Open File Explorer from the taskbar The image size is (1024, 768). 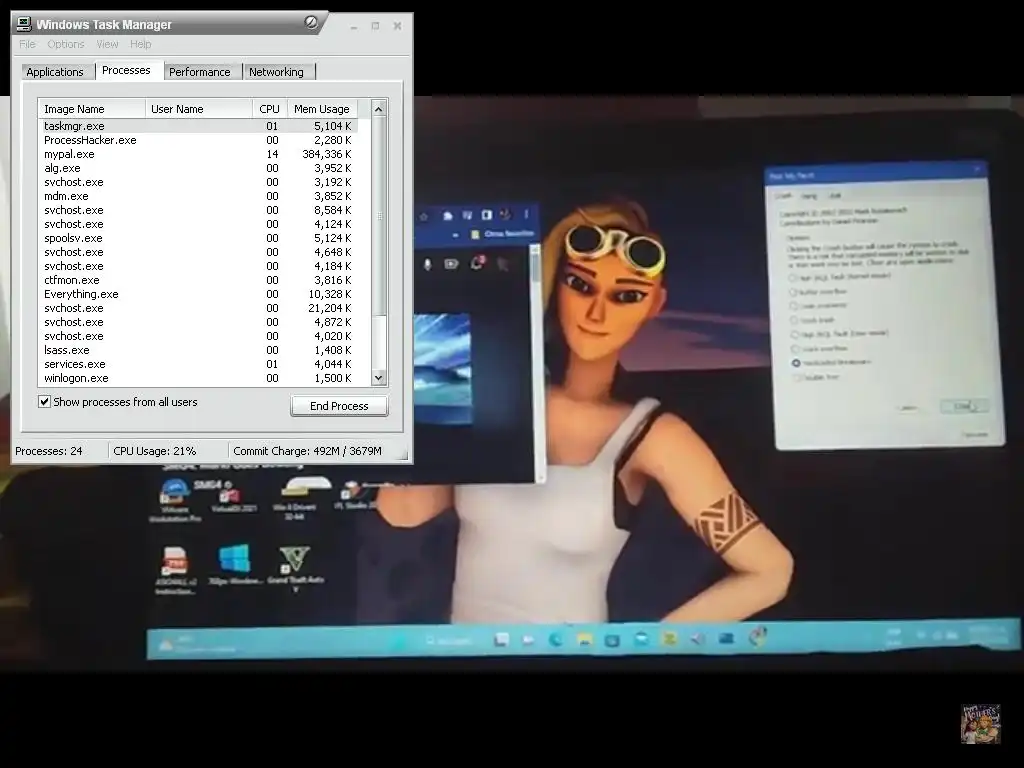click(584, 639)
